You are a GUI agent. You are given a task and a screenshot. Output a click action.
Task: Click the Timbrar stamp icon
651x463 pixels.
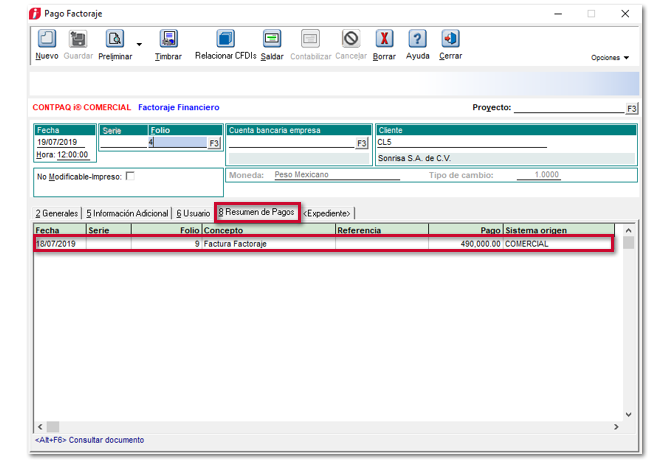[168, 40]
